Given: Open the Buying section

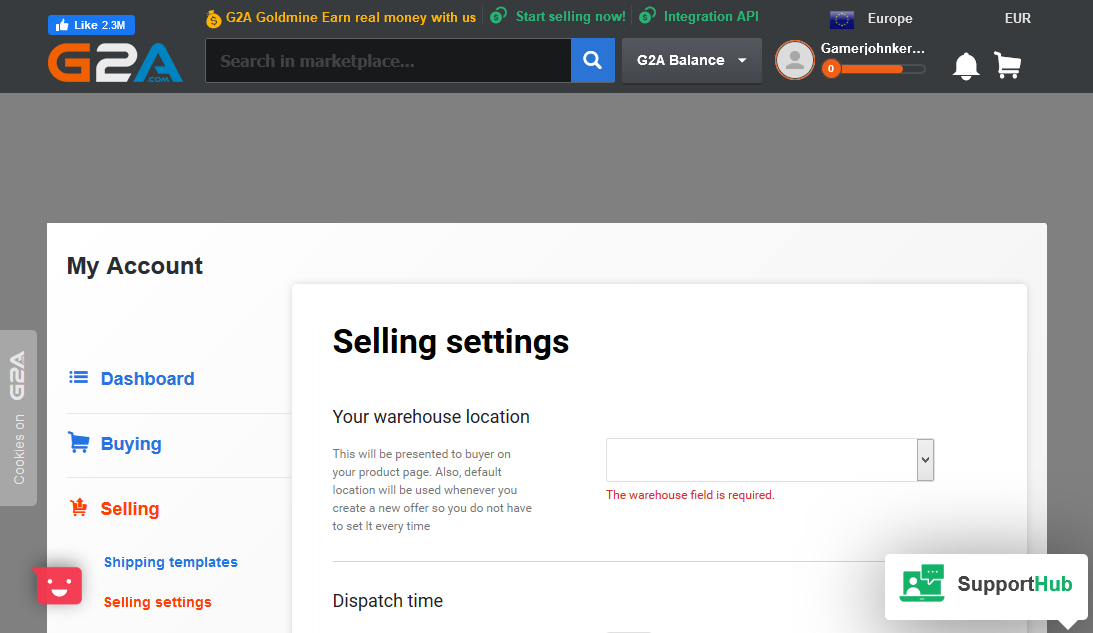Looking at the screenshot, I should click(131, 444).
